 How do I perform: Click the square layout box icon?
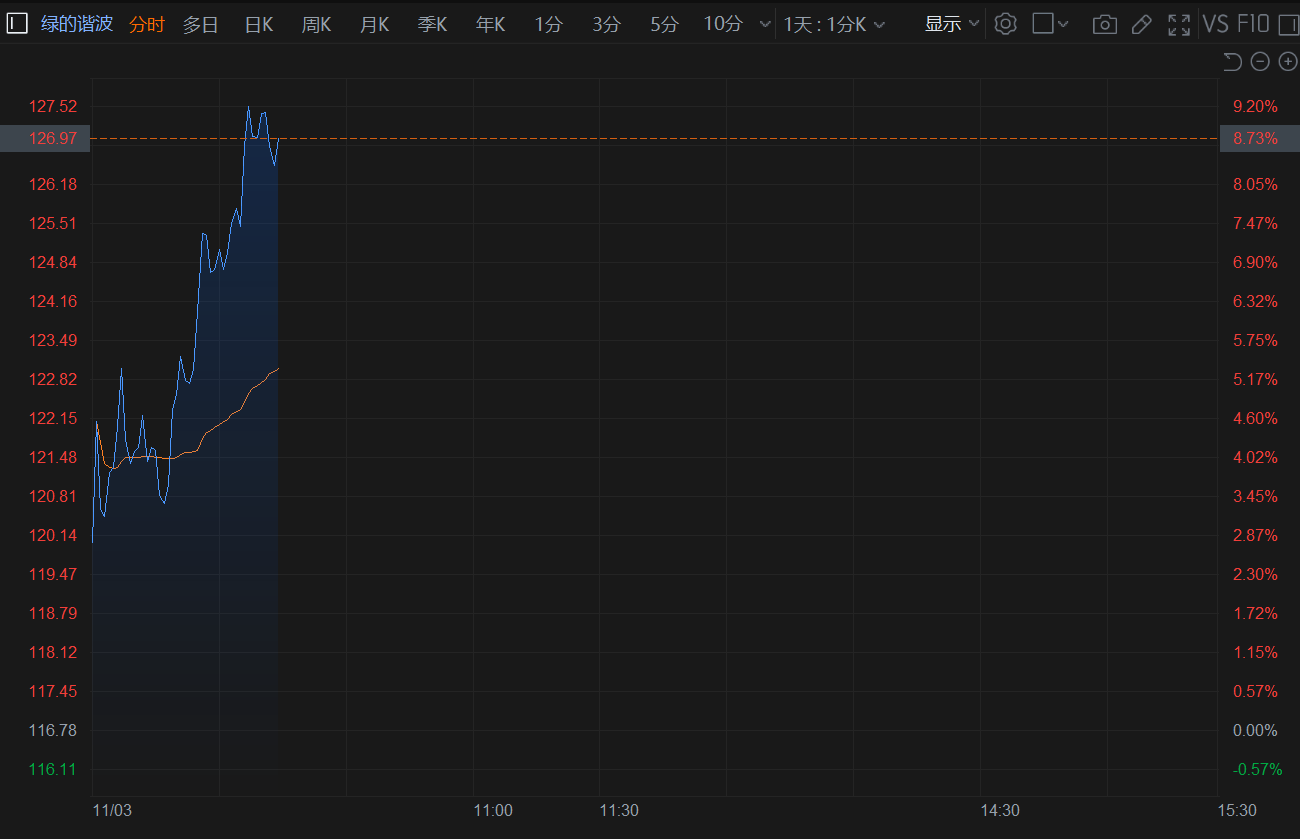click(x=1043, y=24)
